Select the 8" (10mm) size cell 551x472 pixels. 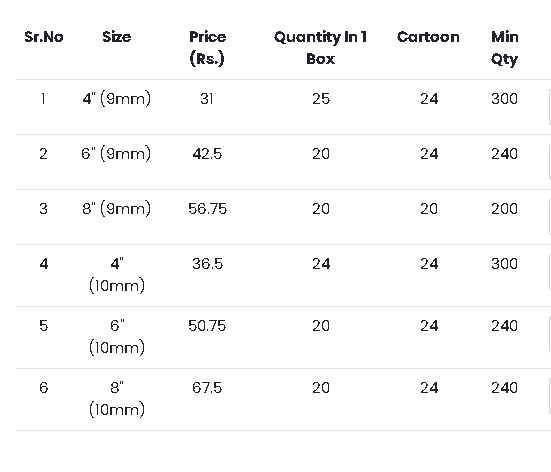tap(117, 399)
